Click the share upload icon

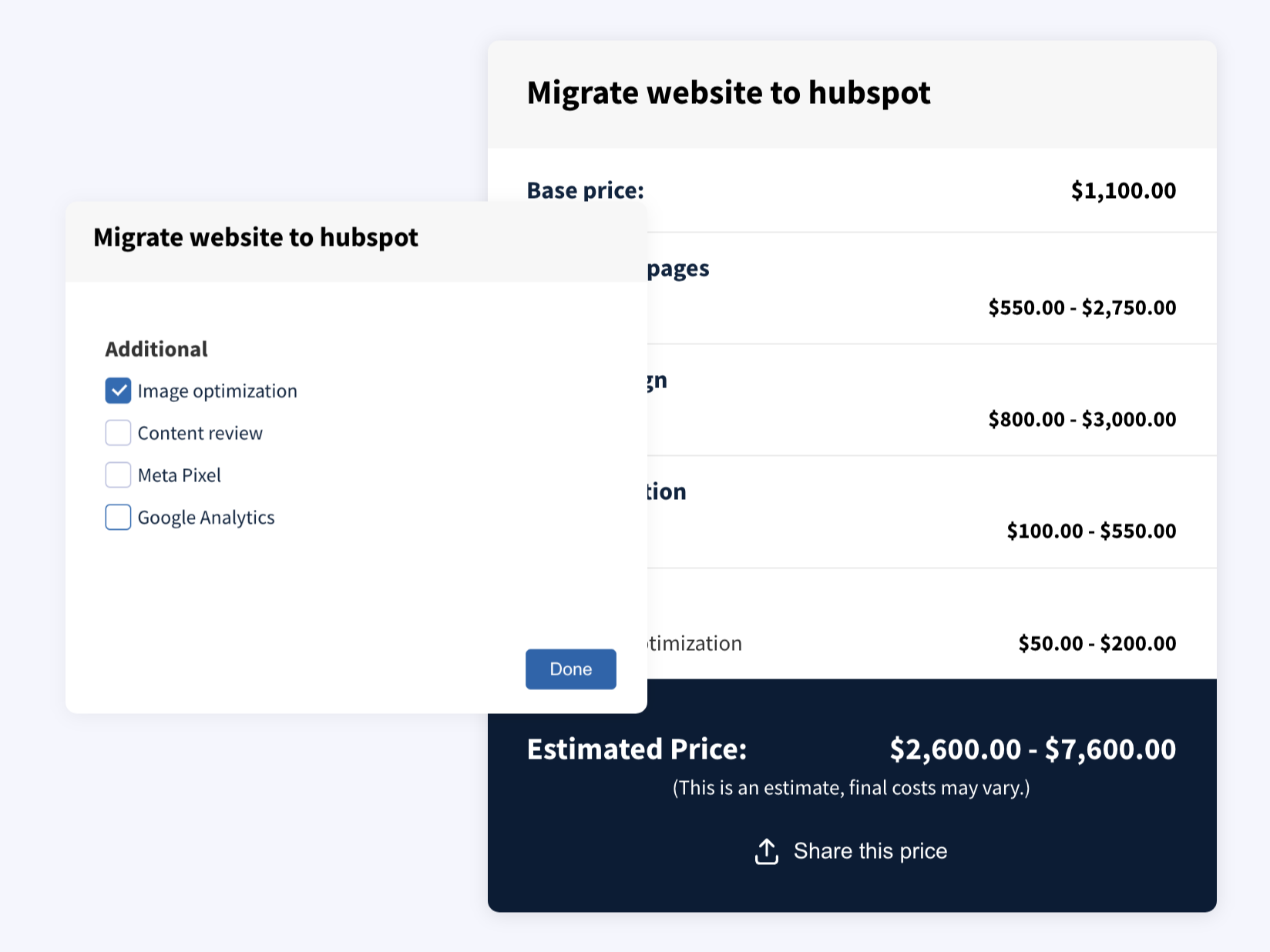[x=766, y=851]
